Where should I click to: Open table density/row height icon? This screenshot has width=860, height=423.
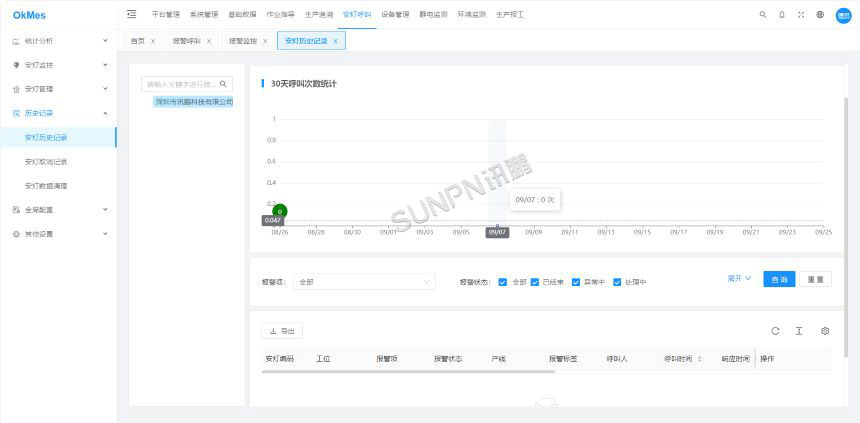800,331
